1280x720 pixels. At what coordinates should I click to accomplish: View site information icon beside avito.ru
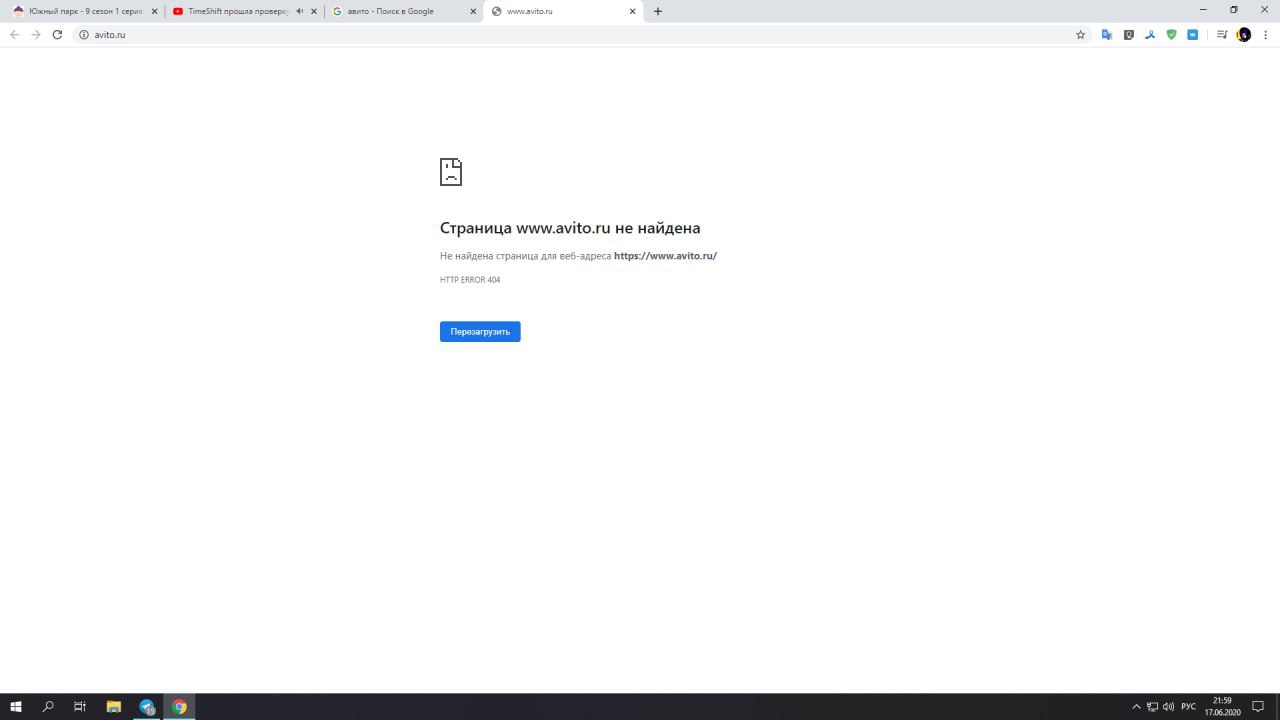tap(84, 34)
